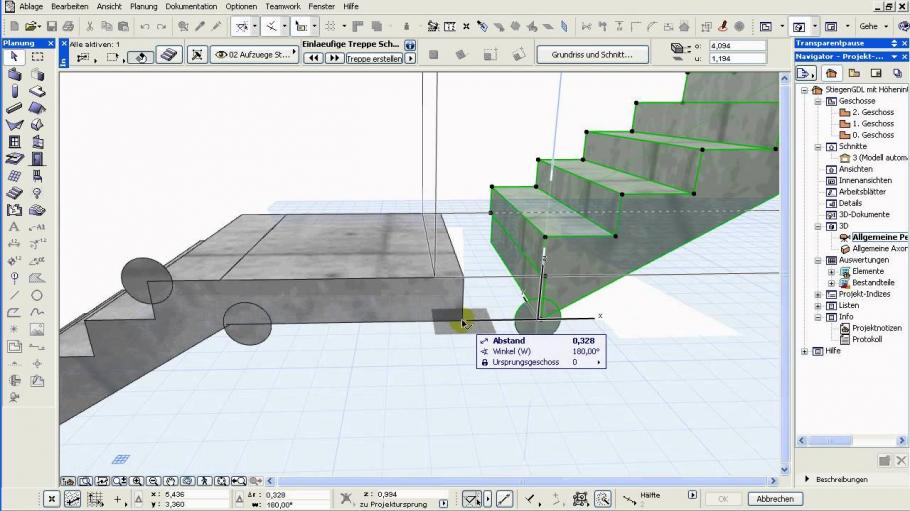Image resolution: width=910 pixels, height=511 pixels.
Task: Open the Teamwork menu
Action: coord(284,6)
